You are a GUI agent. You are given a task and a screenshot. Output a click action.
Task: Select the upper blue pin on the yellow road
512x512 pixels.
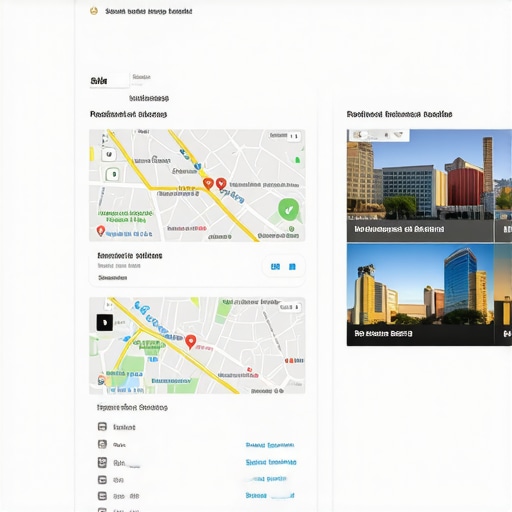(184, 154)
